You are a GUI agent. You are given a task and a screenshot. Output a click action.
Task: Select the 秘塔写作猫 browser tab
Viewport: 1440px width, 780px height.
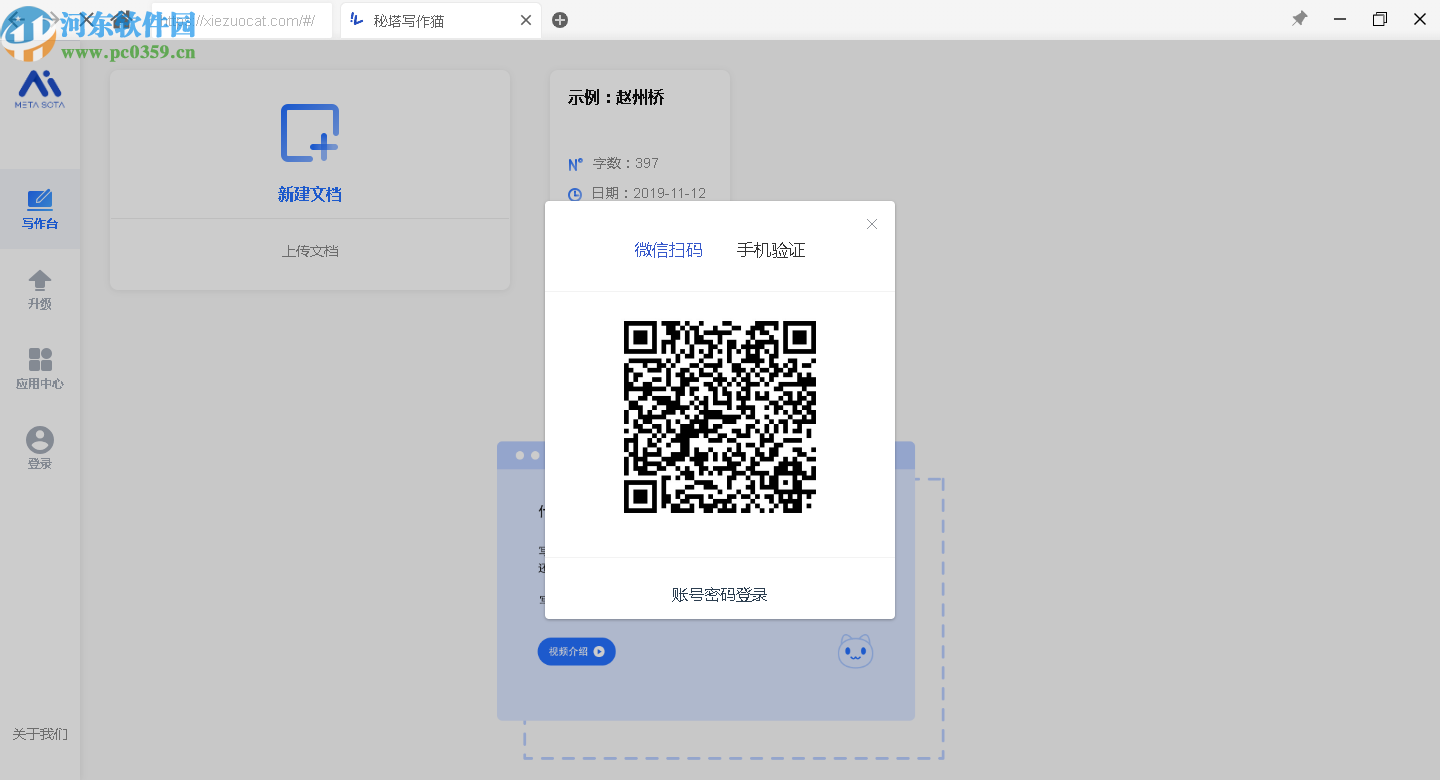[440, 20]
